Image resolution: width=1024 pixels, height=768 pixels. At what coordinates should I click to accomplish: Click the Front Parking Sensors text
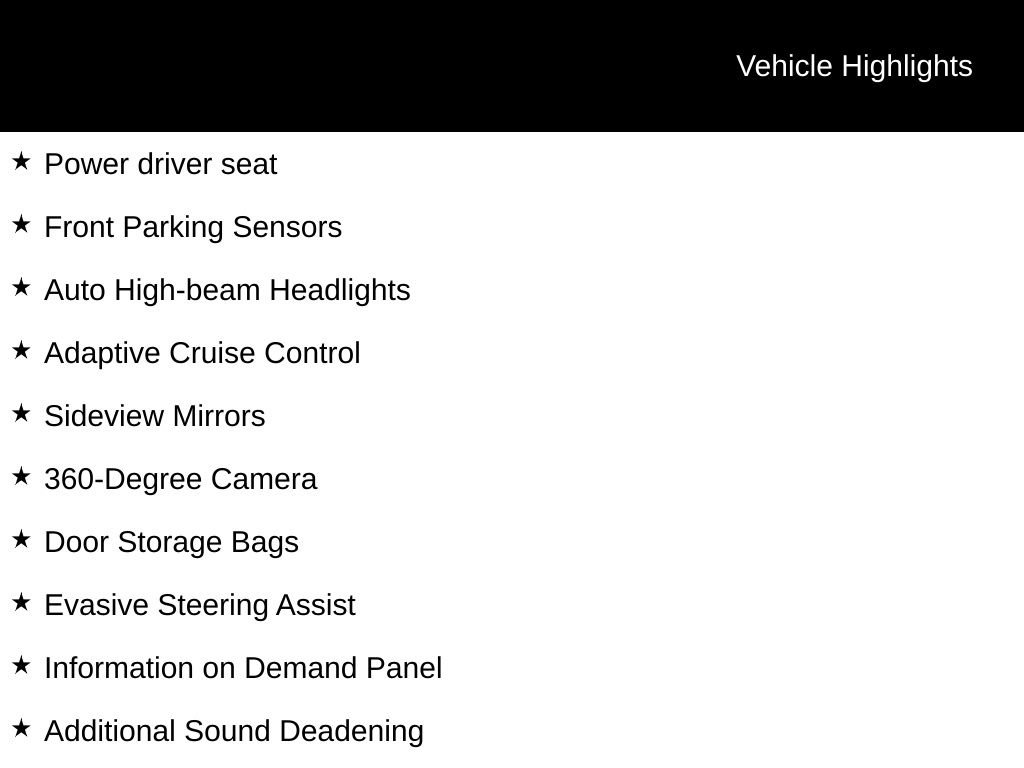193,227
